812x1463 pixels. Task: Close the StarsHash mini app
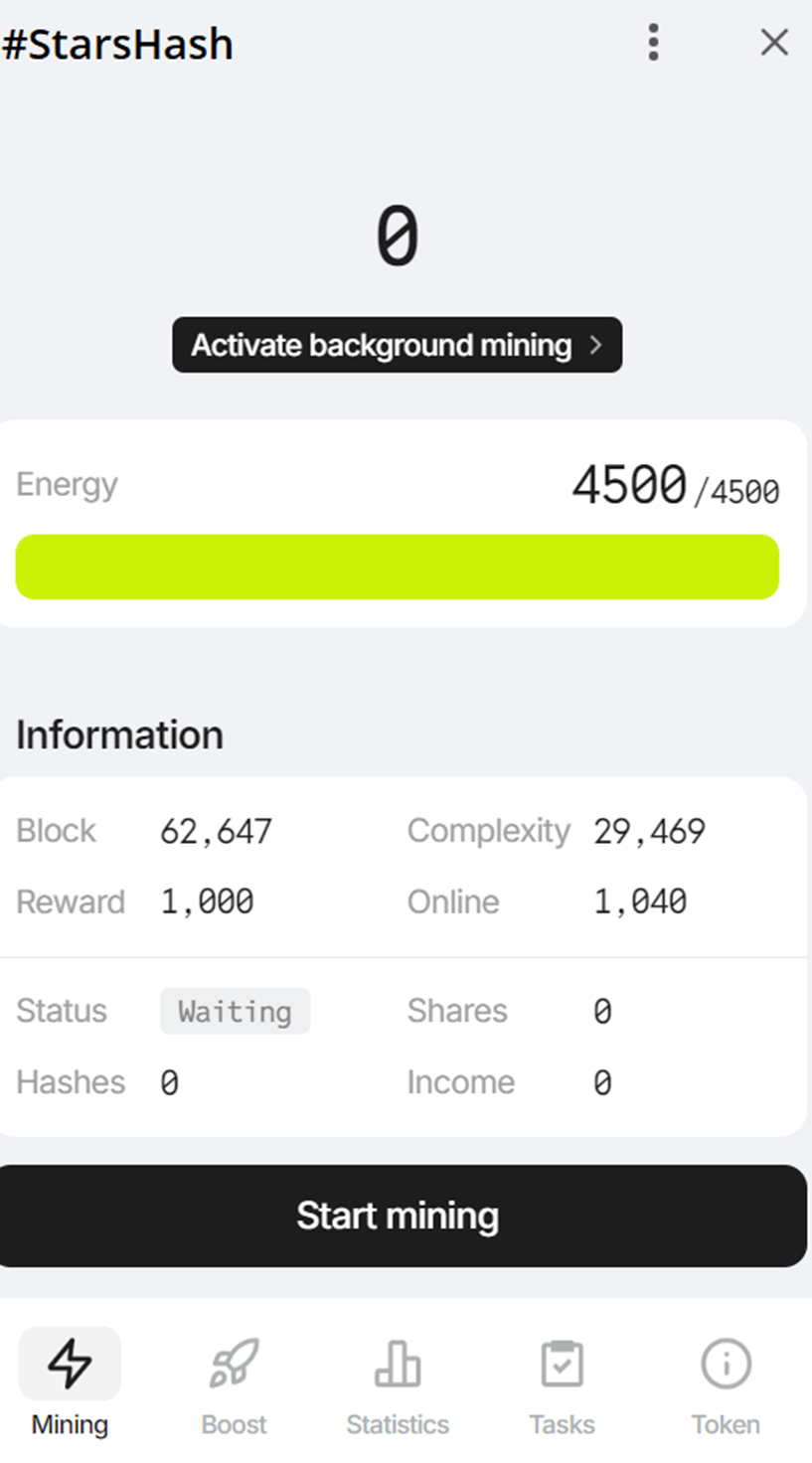[x=774, y=43]
